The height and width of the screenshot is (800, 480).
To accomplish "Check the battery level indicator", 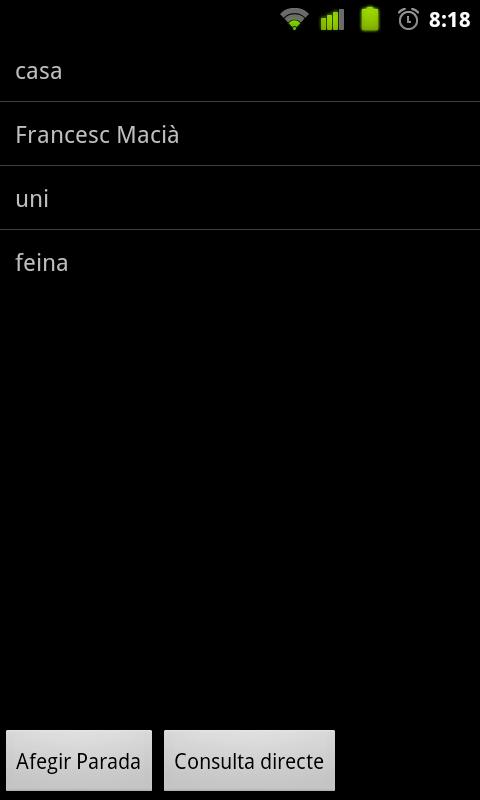I will [x=370, y=19].
